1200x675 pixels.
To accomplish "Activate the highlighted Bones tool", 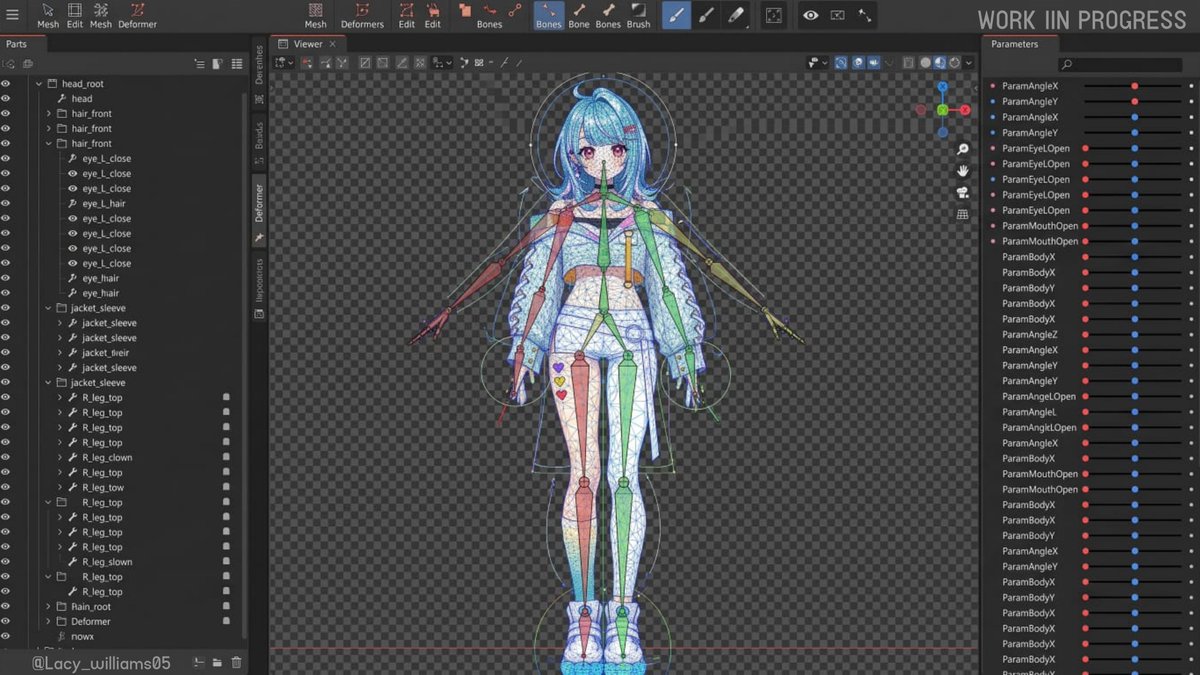I will coord(548,16).
